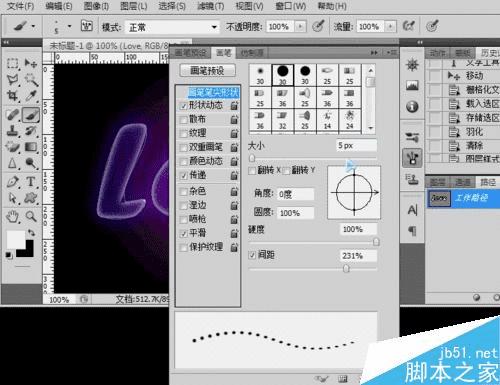Toggle the Smoothing checkbox
Screen dimensions: 500x385
click(183, 234)
